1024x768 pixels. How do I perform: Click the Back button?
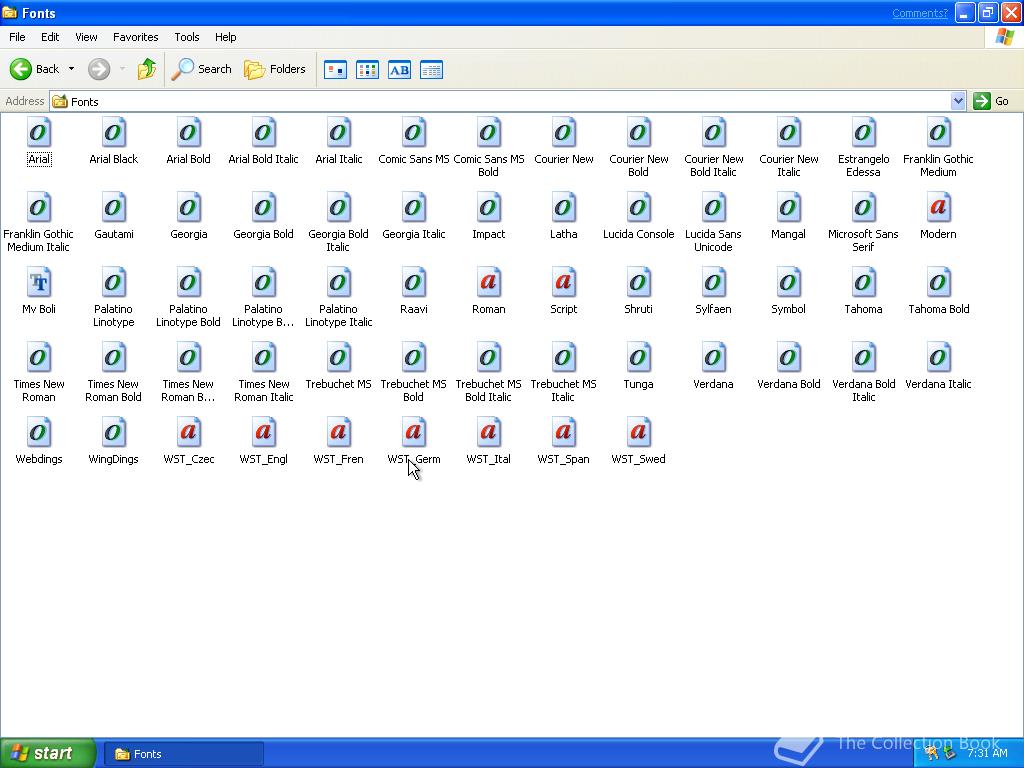(x=35, y=69)
